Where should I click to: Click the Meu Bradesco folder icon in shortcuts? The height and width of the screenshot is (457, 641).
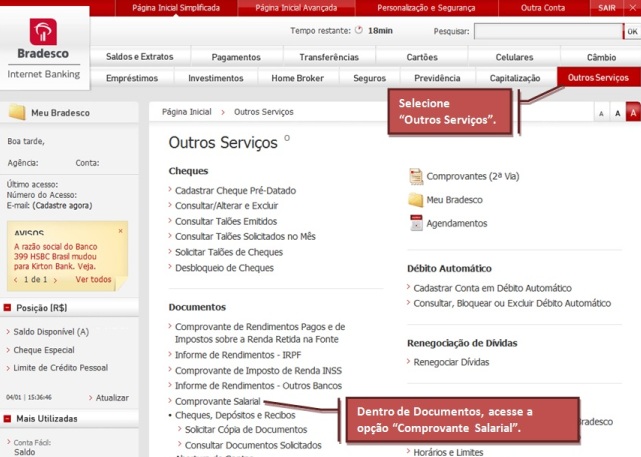(x=416, y=200)
